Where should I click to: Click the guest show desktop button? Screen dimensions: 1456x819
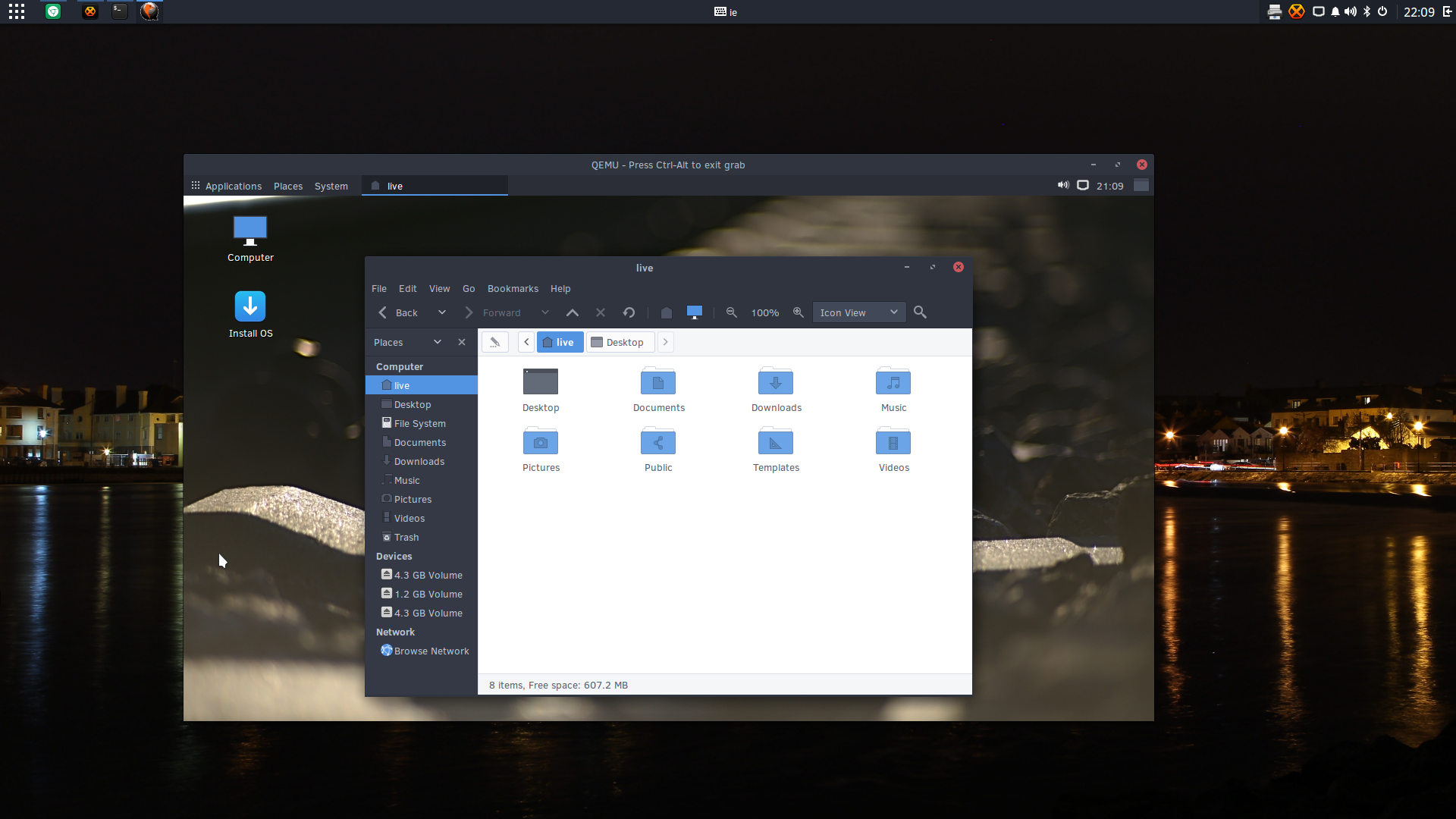point(1141,186)
